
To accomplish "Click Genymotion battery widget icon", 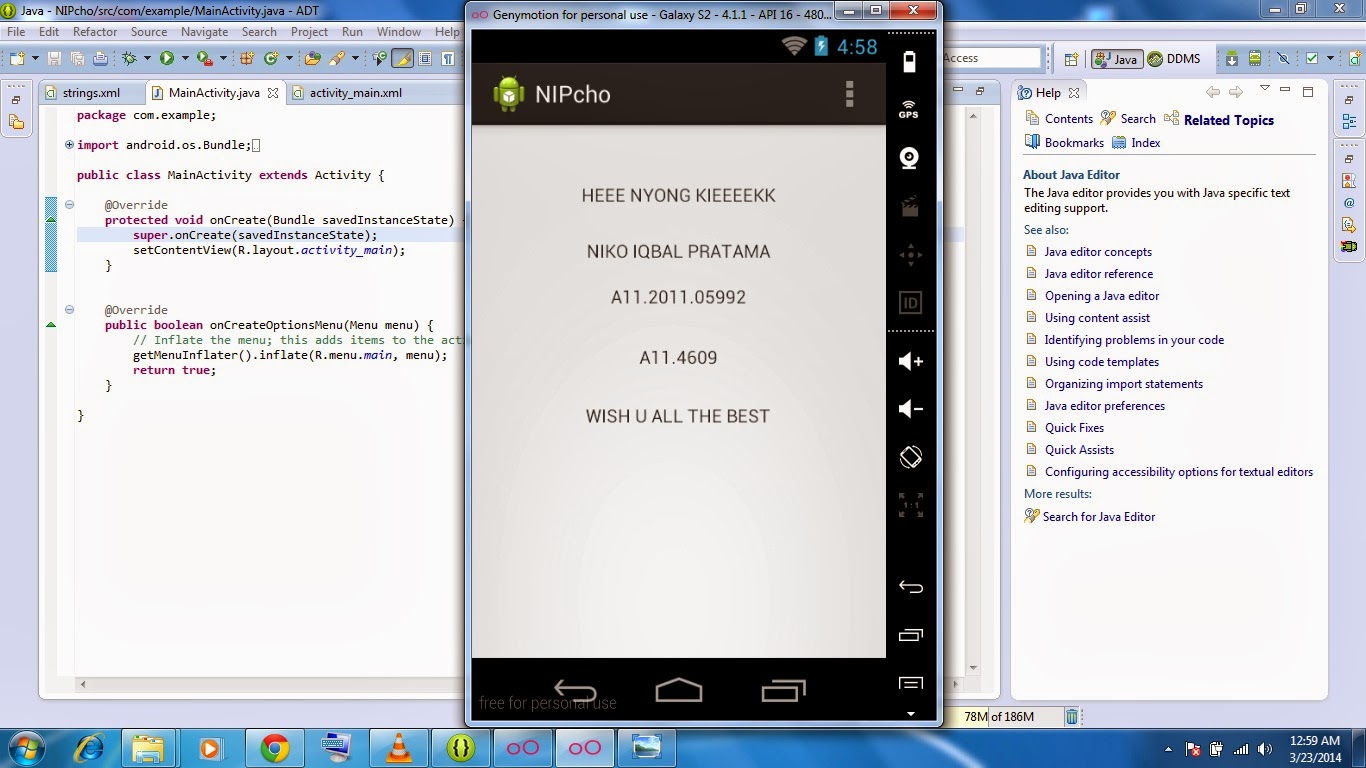I will 909,62.
